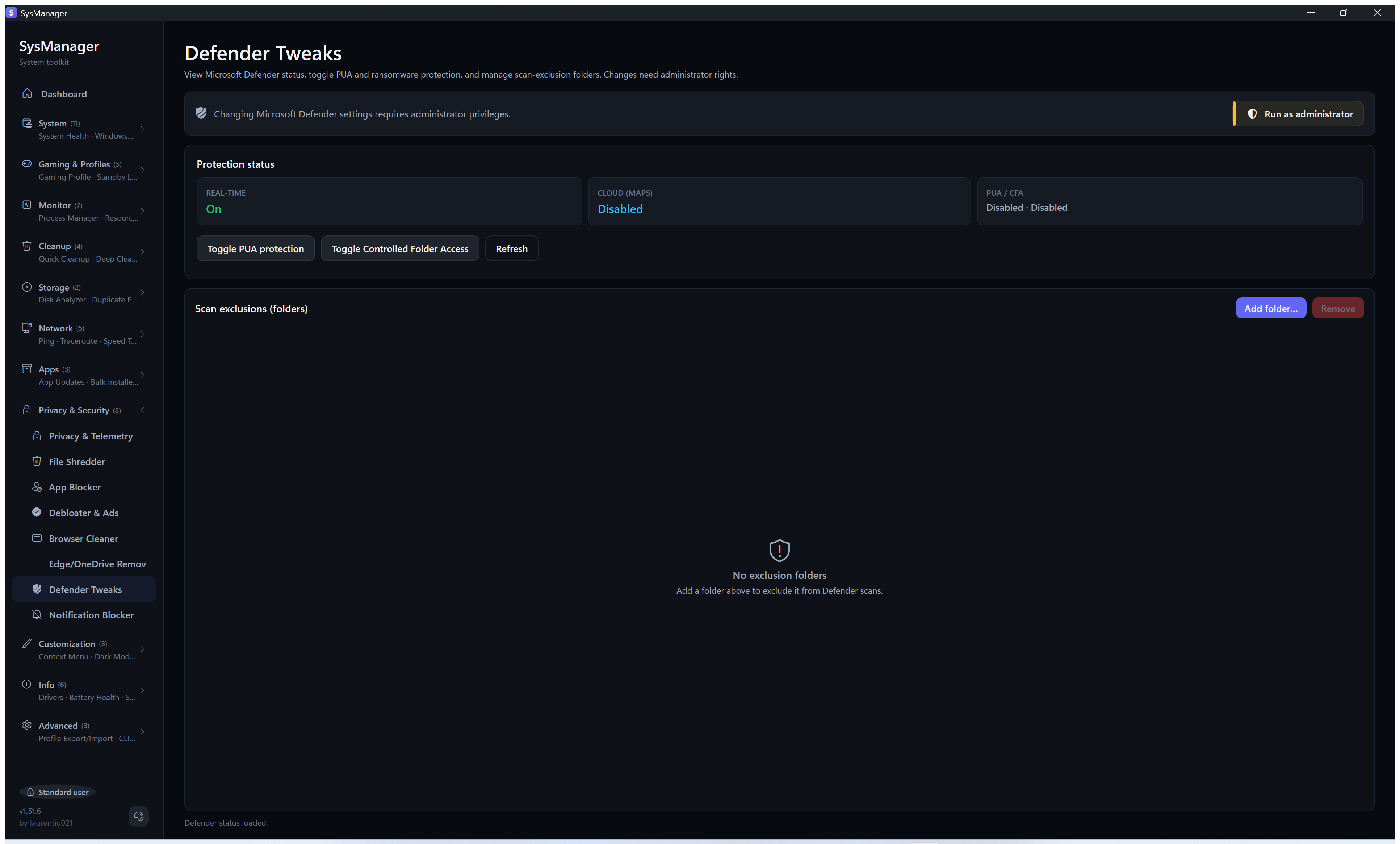Viewport: 1400px width, 844px height.
Task: Click the Browser Cleaner window icon
Action: tap(37, 538)
